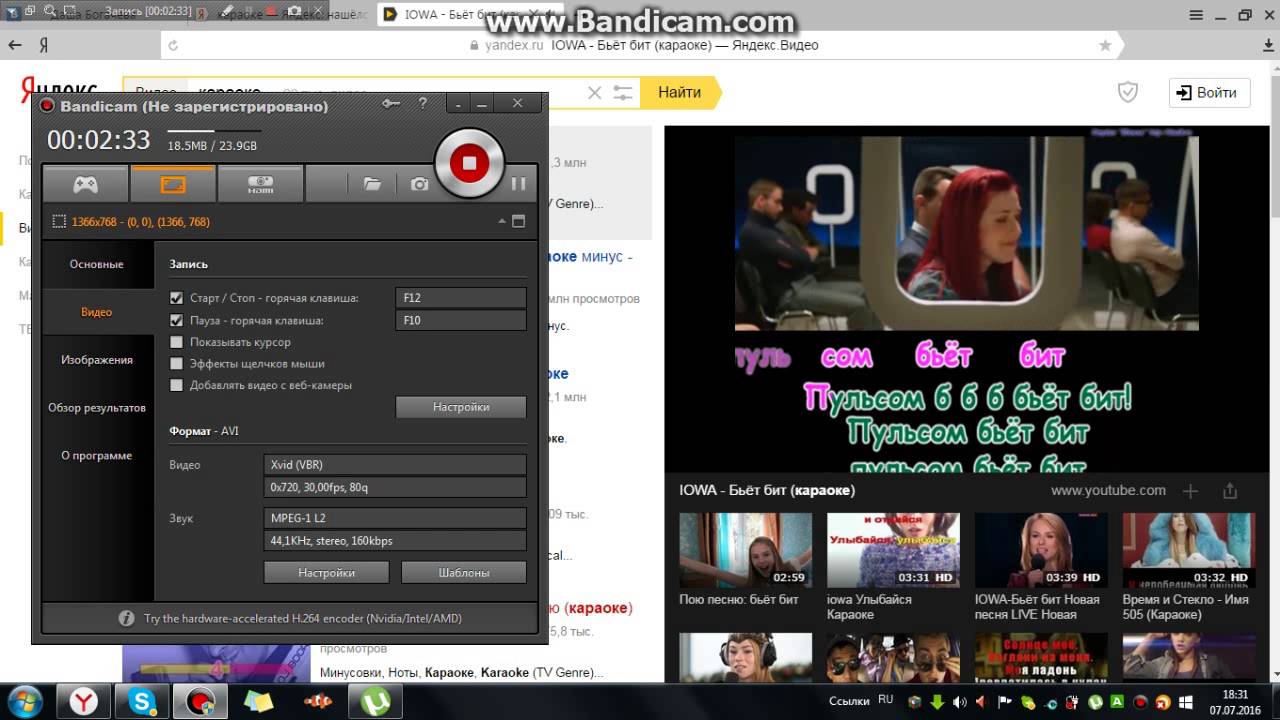Open thumbnail Время и Стекло - Имя 505

1189,550
